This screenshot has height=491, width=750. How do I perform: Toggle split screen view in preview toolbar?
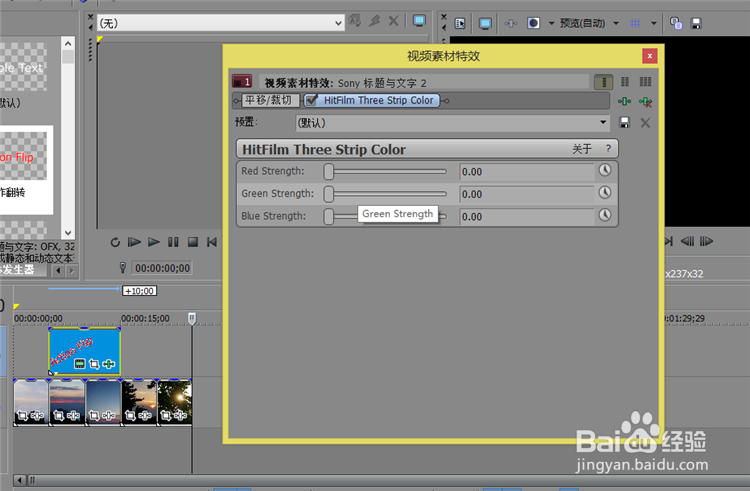[533, 23]
